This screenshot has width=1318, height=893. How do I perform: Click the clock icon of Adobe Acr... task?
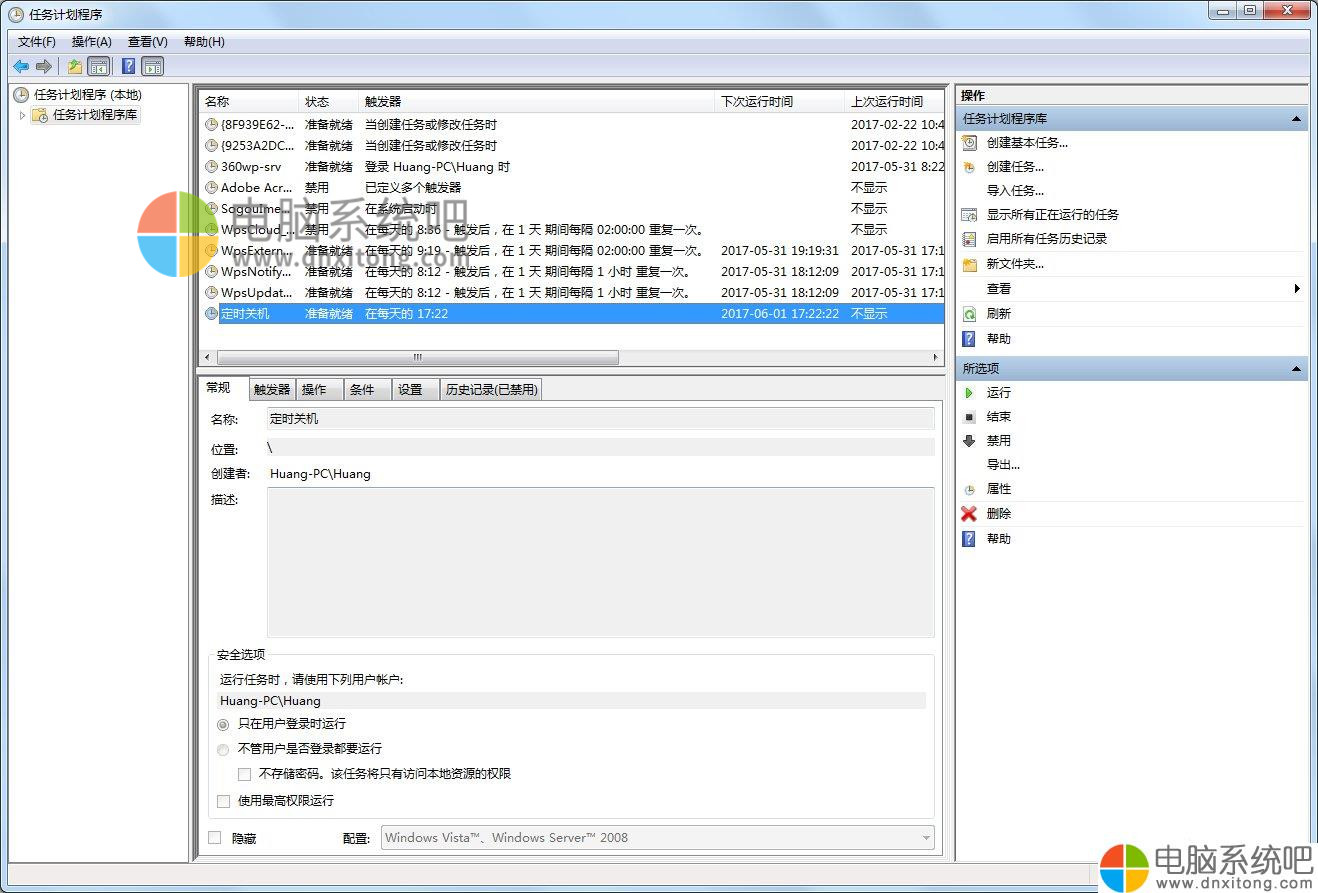pyautogui.click(x=211, y=188)
